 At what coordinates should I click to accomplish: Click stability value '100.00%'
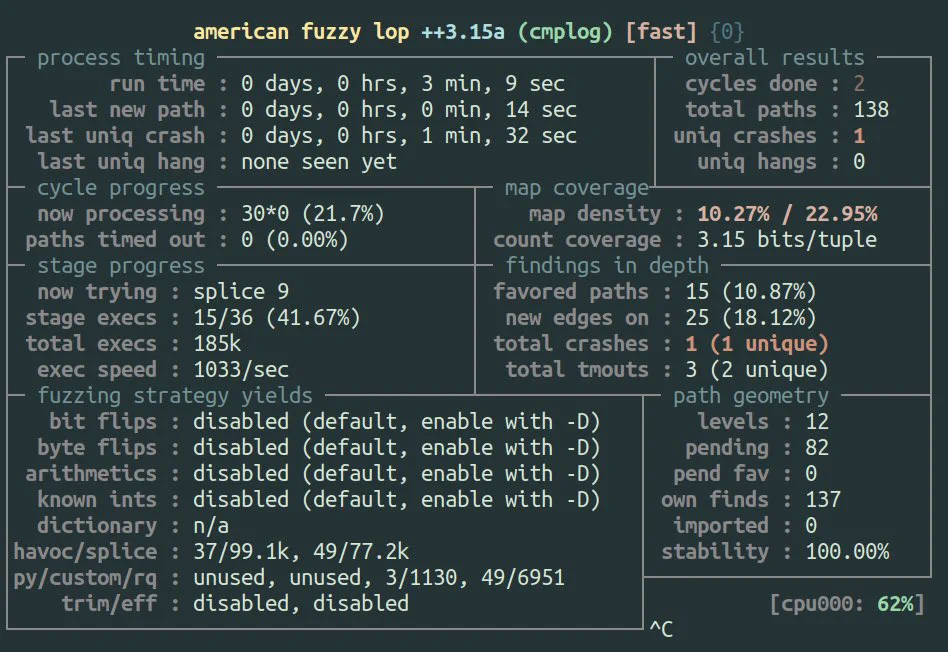pyautogui.click(x=847, y=552)
